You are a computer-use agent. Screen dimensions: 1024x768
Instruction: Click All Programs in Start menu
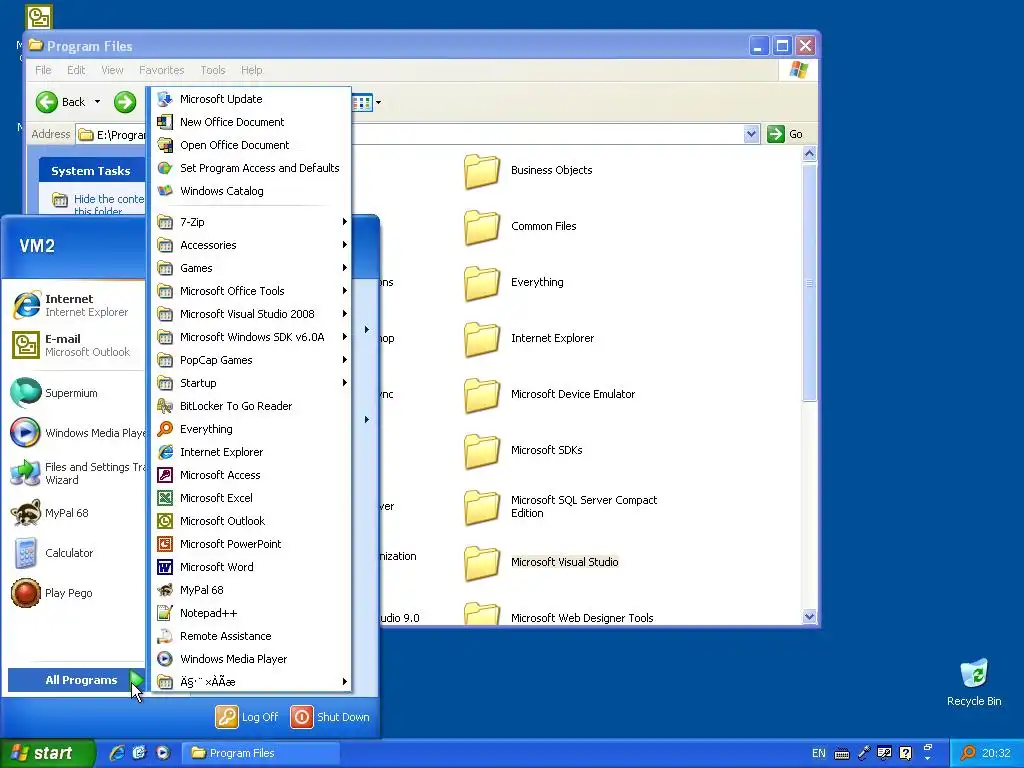(76, 680)
